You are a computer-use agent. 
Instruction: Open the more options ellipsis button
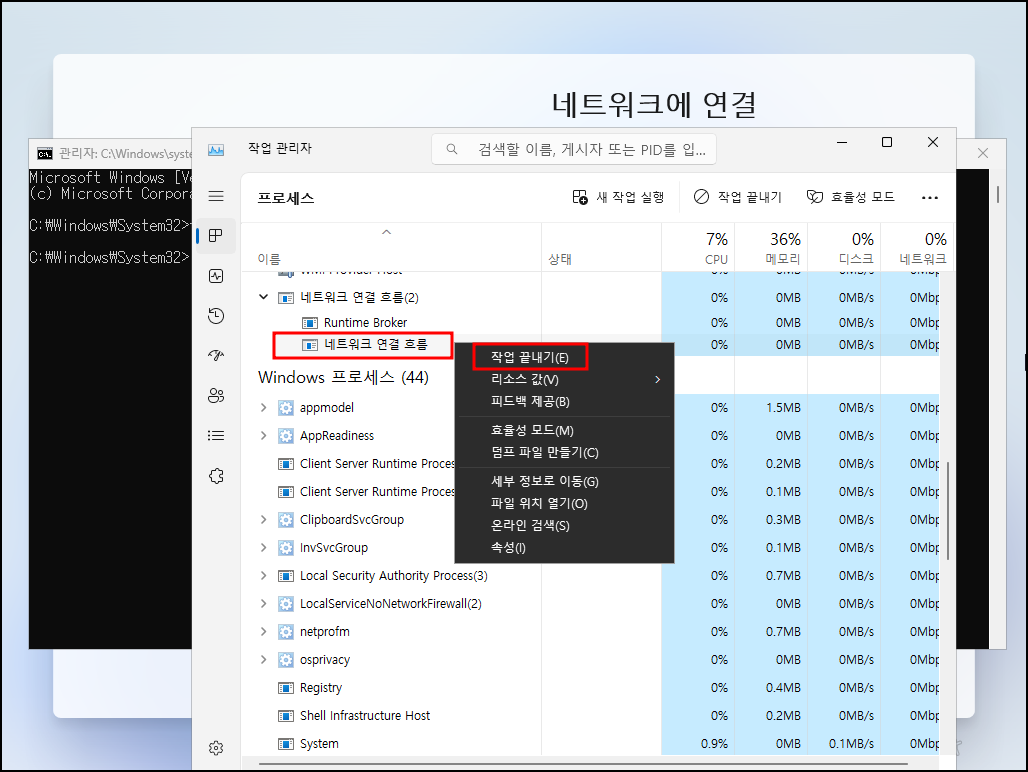click(930, 197)
